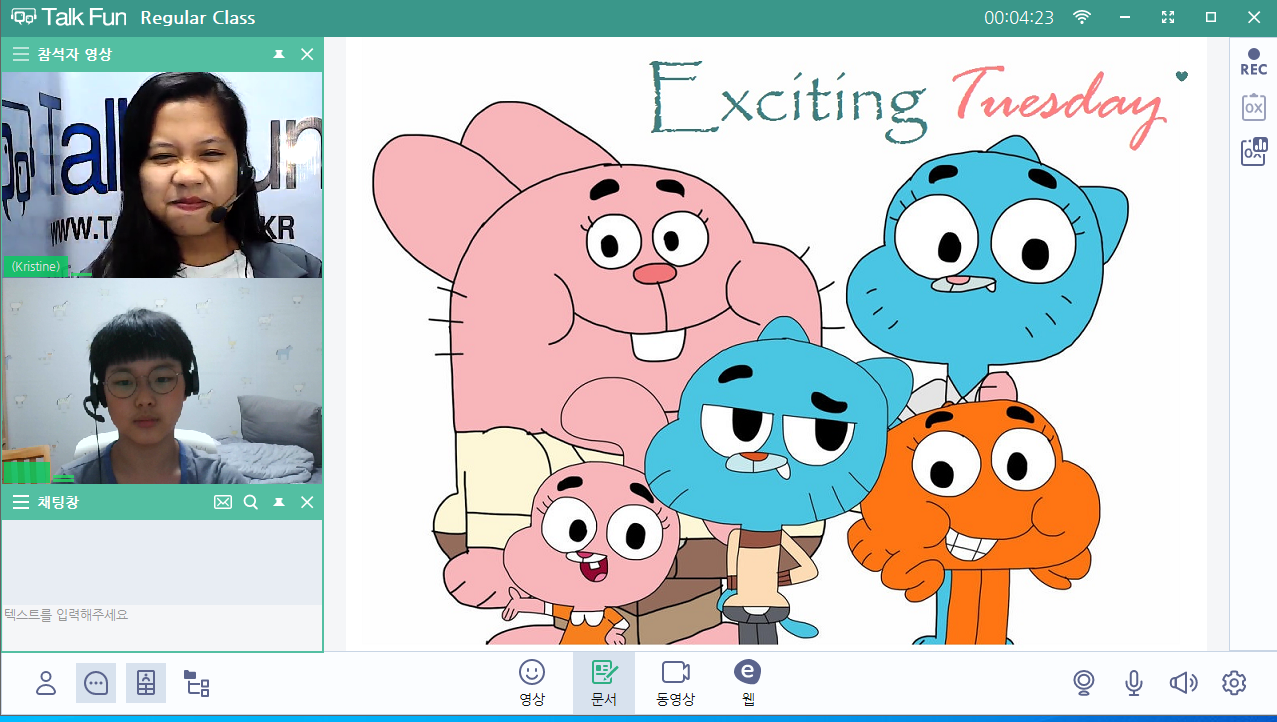Open the participants list icon

point(46,683)
